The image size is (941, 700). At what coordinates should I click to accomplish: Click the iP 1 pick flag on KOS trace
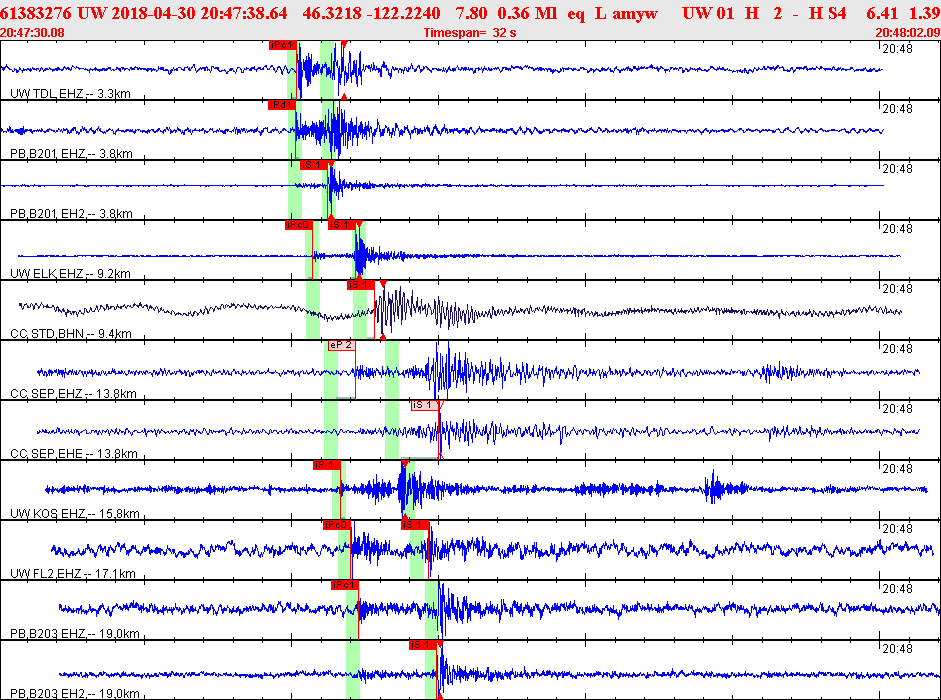[x=326, y=465]
